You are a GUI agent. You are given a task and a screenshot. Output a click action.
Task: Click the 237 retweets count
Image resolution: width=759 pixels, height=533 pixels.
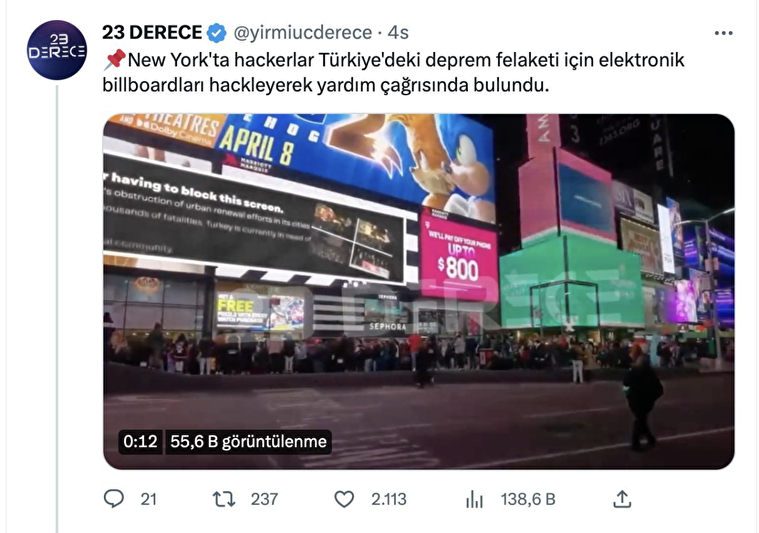[264, 499]
